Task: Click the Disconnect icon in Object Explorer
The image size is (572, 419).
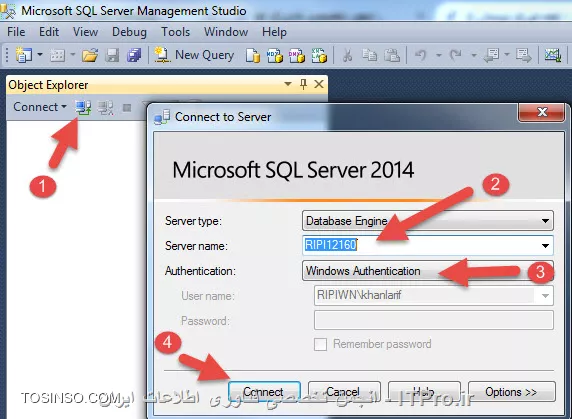Action: pos(105,108)
